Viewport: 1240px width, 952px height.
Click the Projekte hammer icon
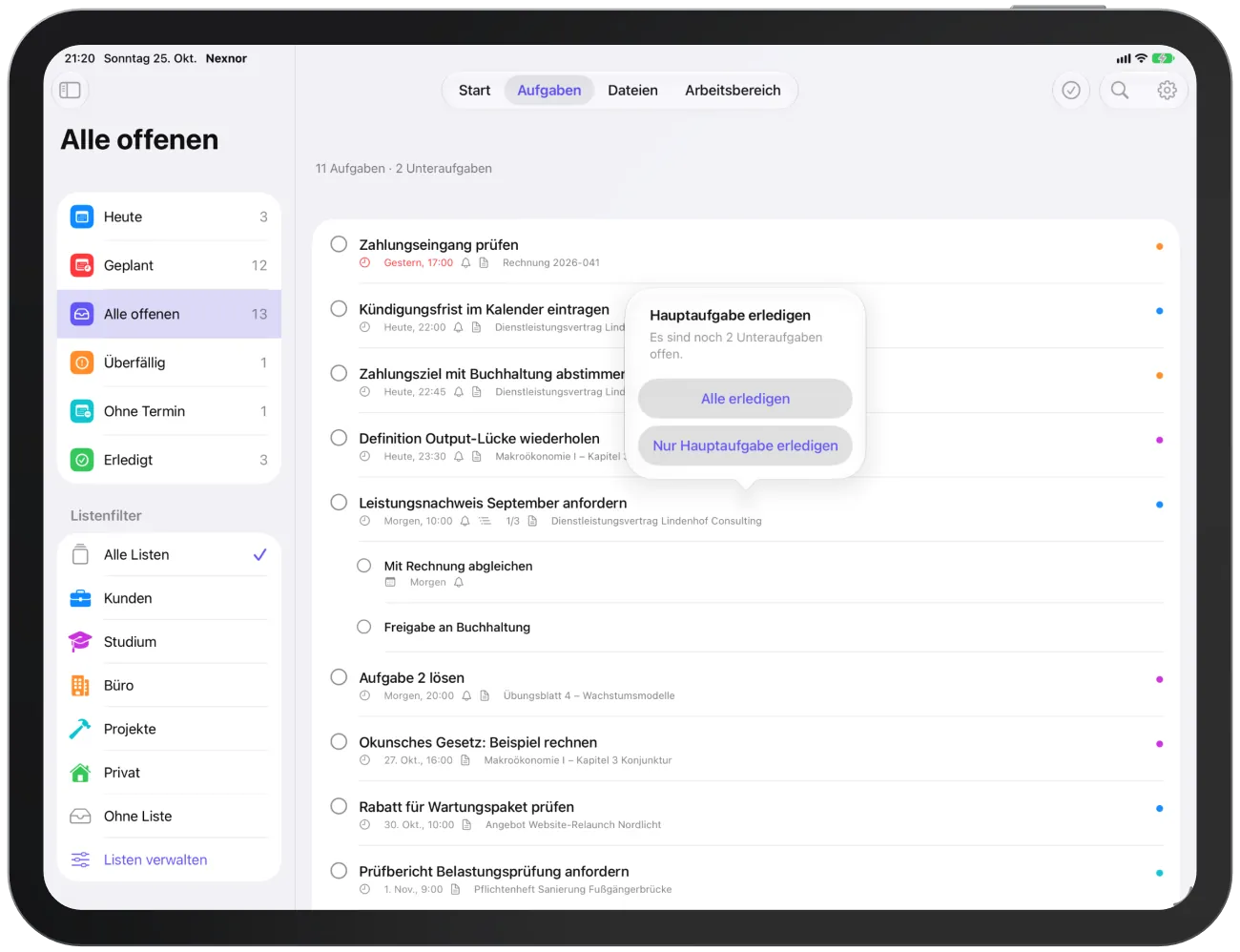pos(81,729)
